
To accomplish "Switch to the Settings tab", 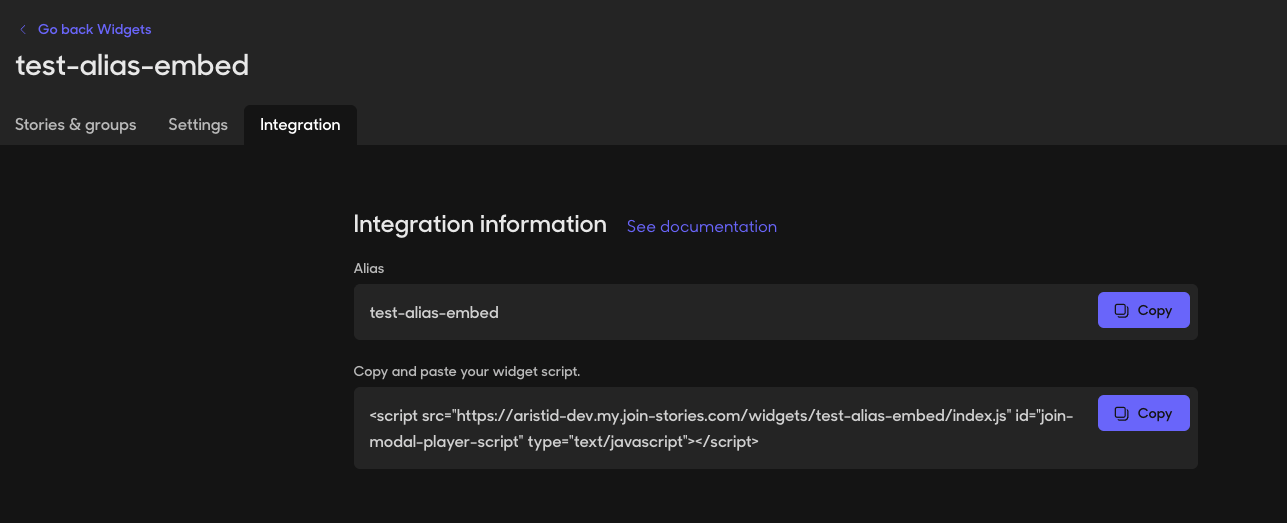I will [198, 125].
